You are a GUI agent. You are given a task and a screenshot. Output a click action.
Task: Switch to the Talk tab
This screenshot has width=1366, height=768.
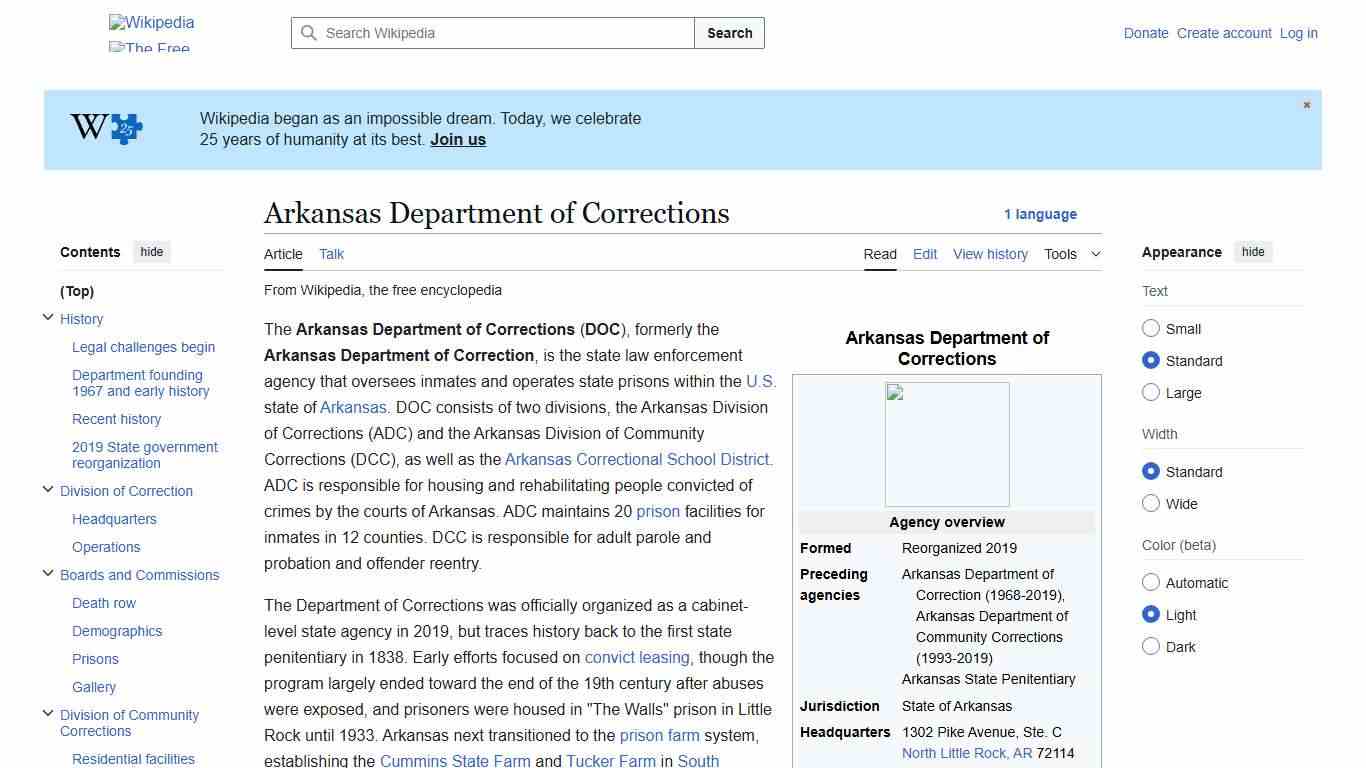(331, 254)
